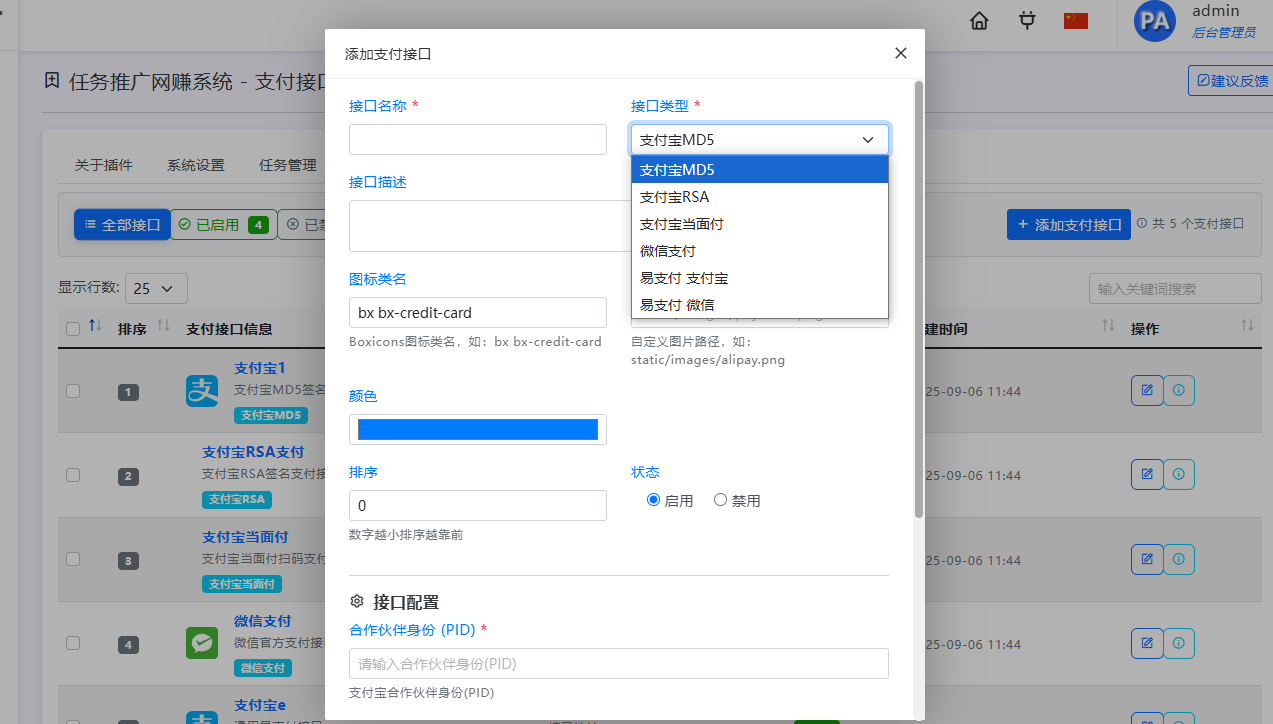Switch language via the Chinese flag icon

click(x=1074, y=20)
